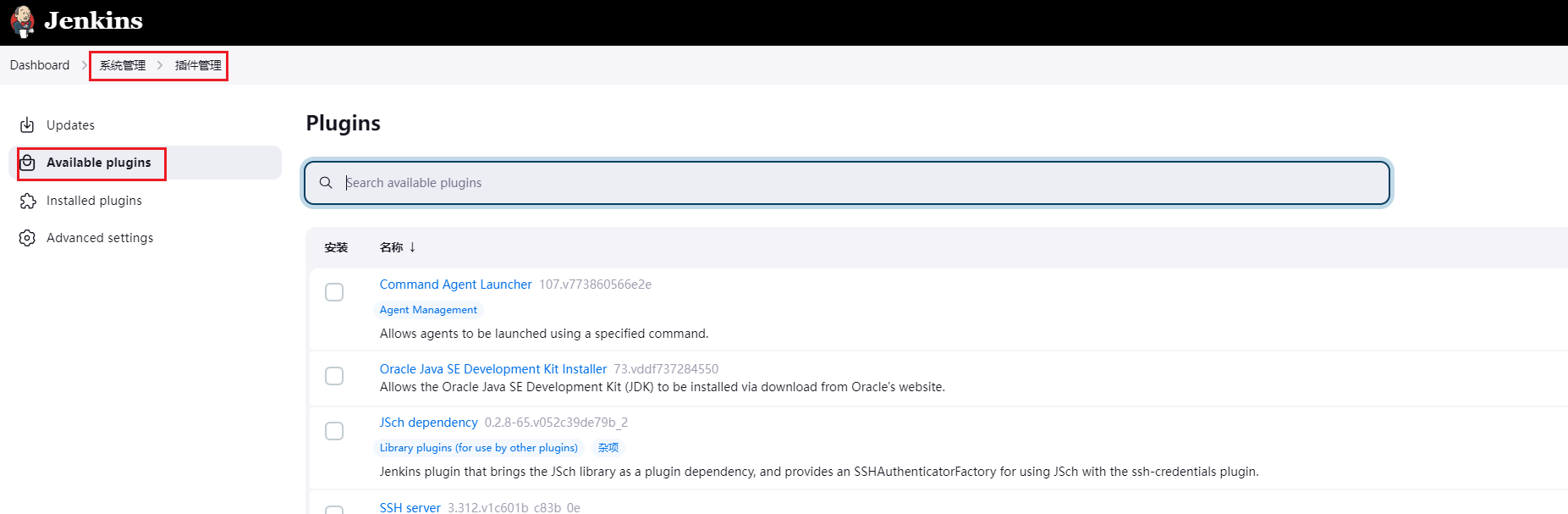Tick the Oracle Java SE Development Kit Installer checkbox

[334, 376]
